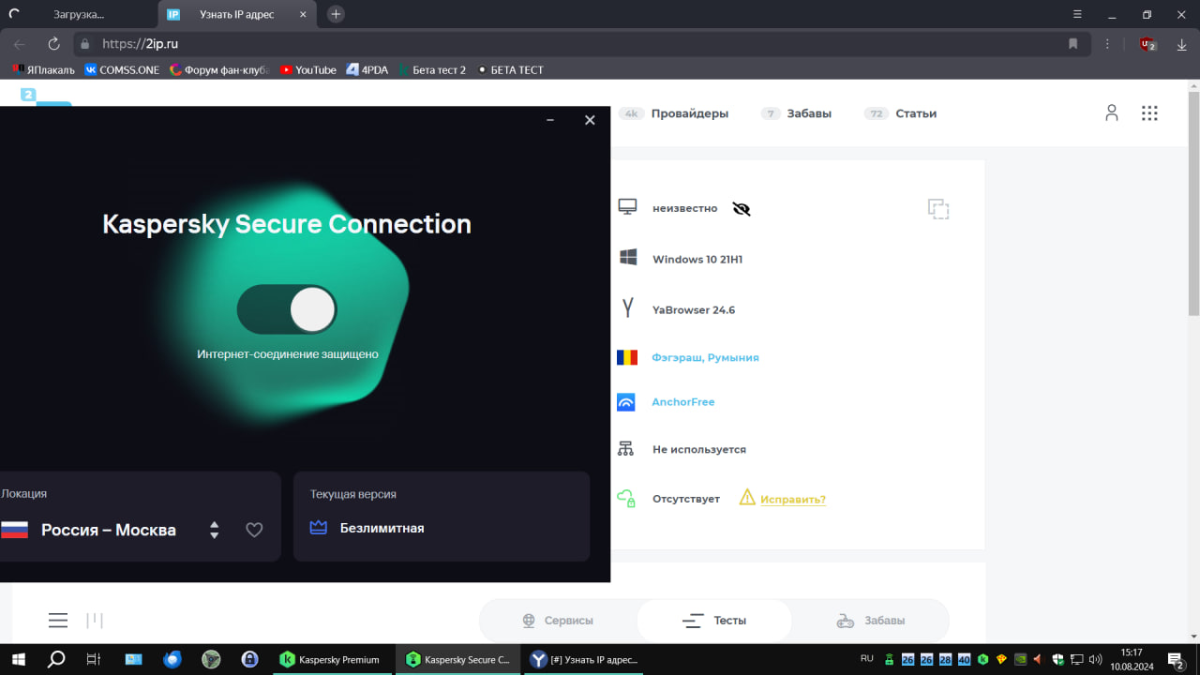Open the Бета тест 2 bookmark

click(431, 70)
